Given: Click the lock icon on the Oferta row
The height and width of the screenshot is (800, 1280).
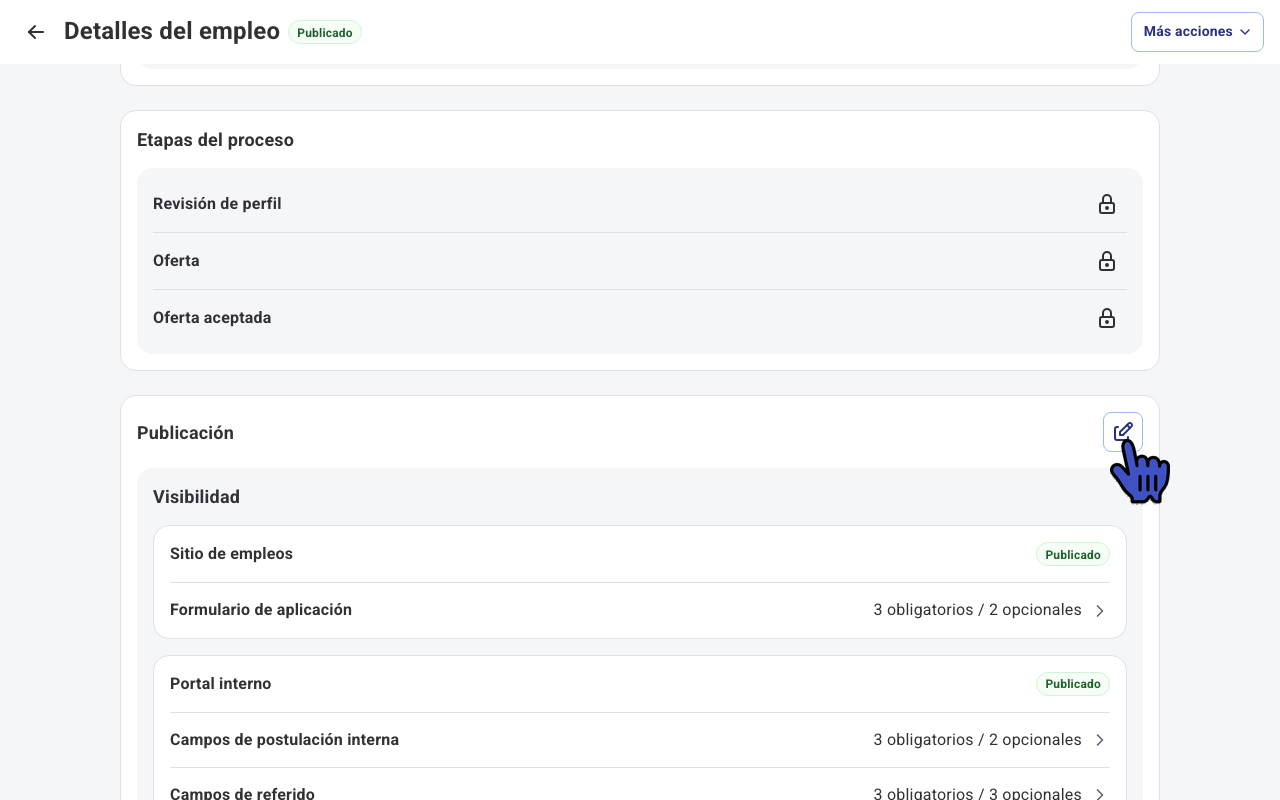Looking at the screenshot, I should point(1107,261).
